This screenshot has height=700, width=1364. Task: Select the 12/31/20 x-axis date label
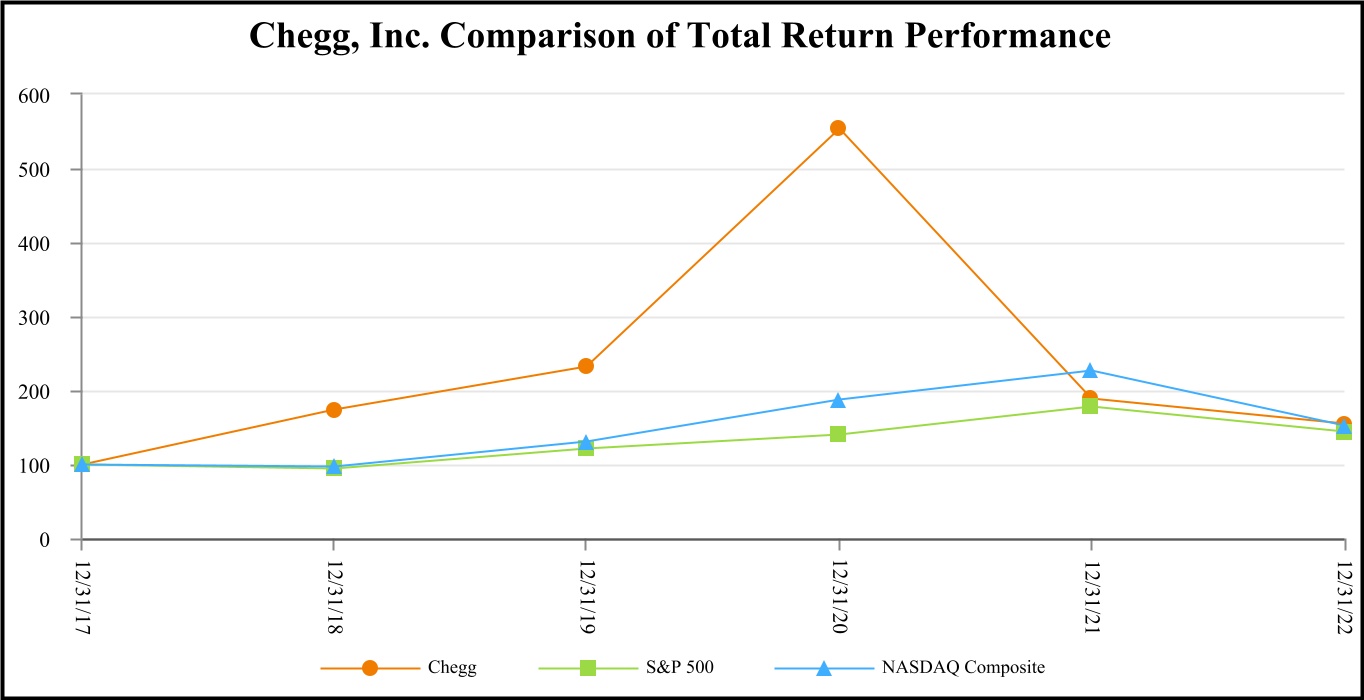838,592
